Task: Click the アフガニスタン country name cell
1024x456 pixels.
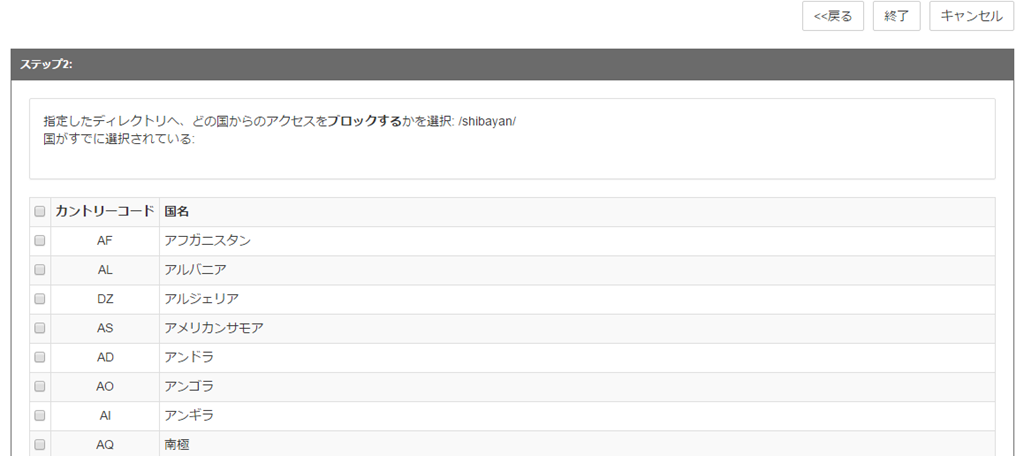Action: point(207,241)
